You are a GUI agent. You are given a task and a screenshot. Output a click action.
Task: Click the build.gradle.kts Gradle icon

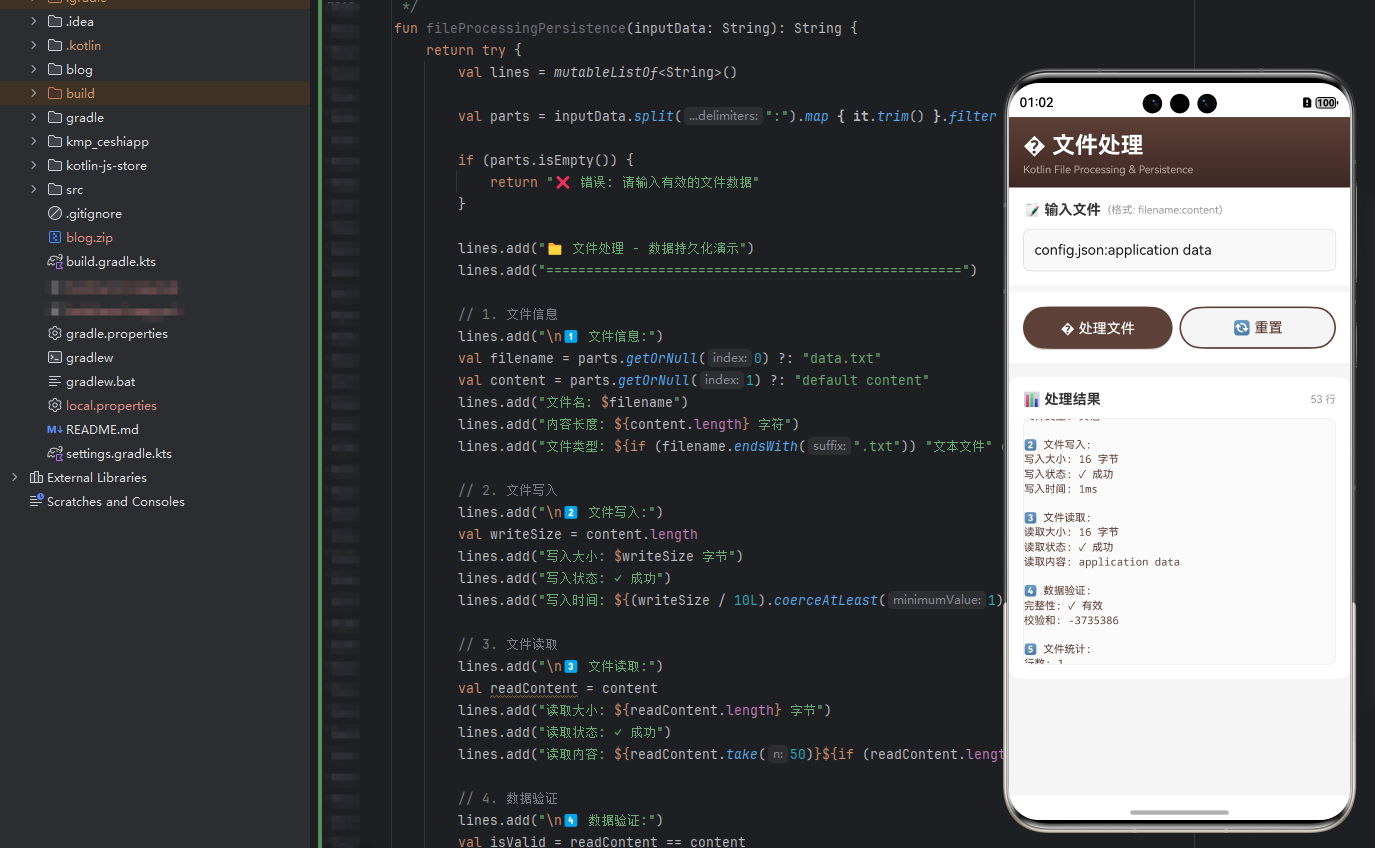55,261
